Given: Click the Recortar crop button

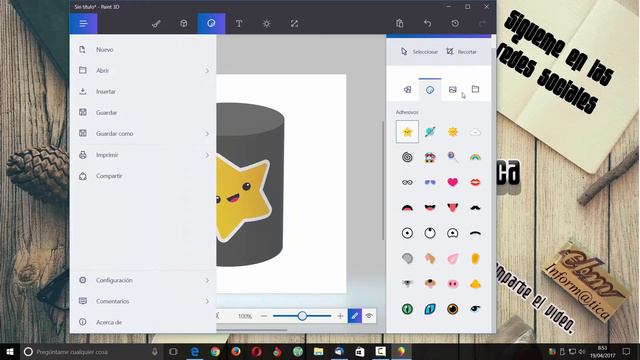Looking at the screenshot, I should coord(461,52).
